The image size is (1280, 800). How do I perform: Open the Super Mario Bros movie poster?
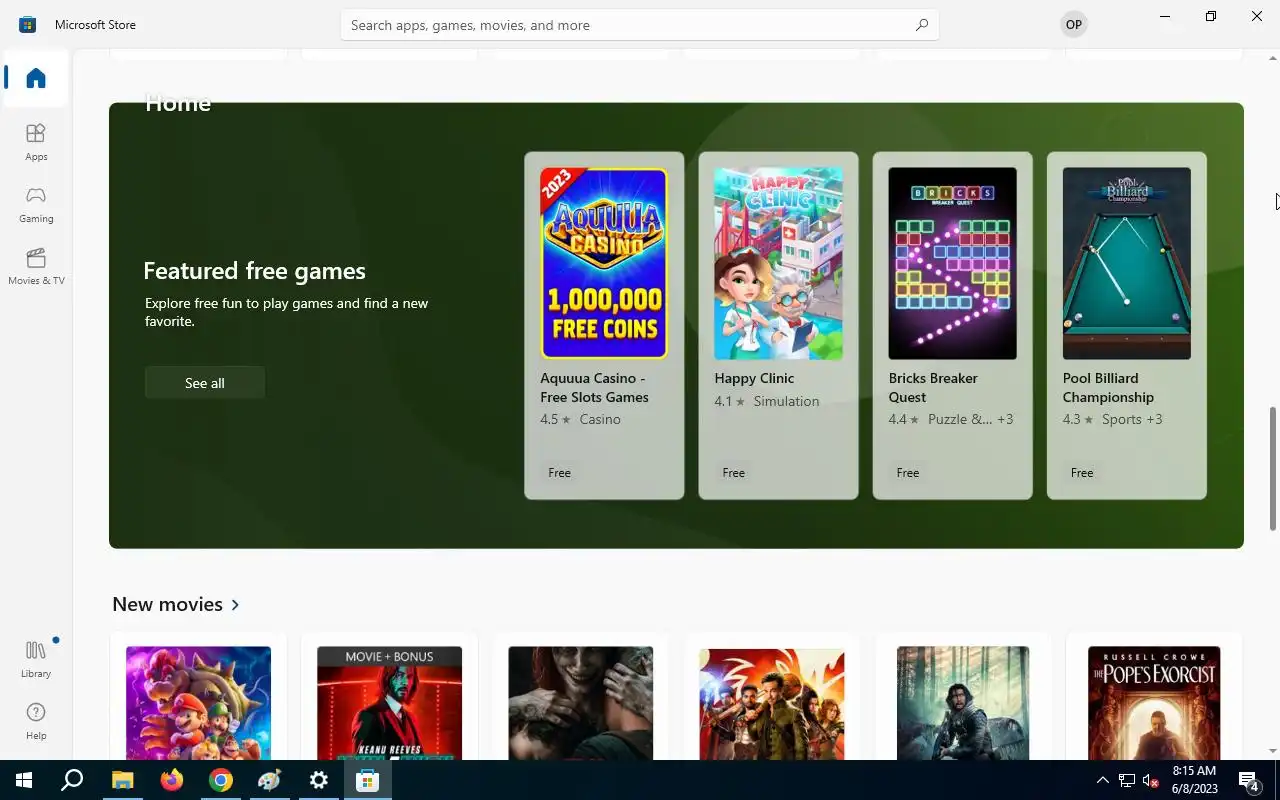(198, 702)
